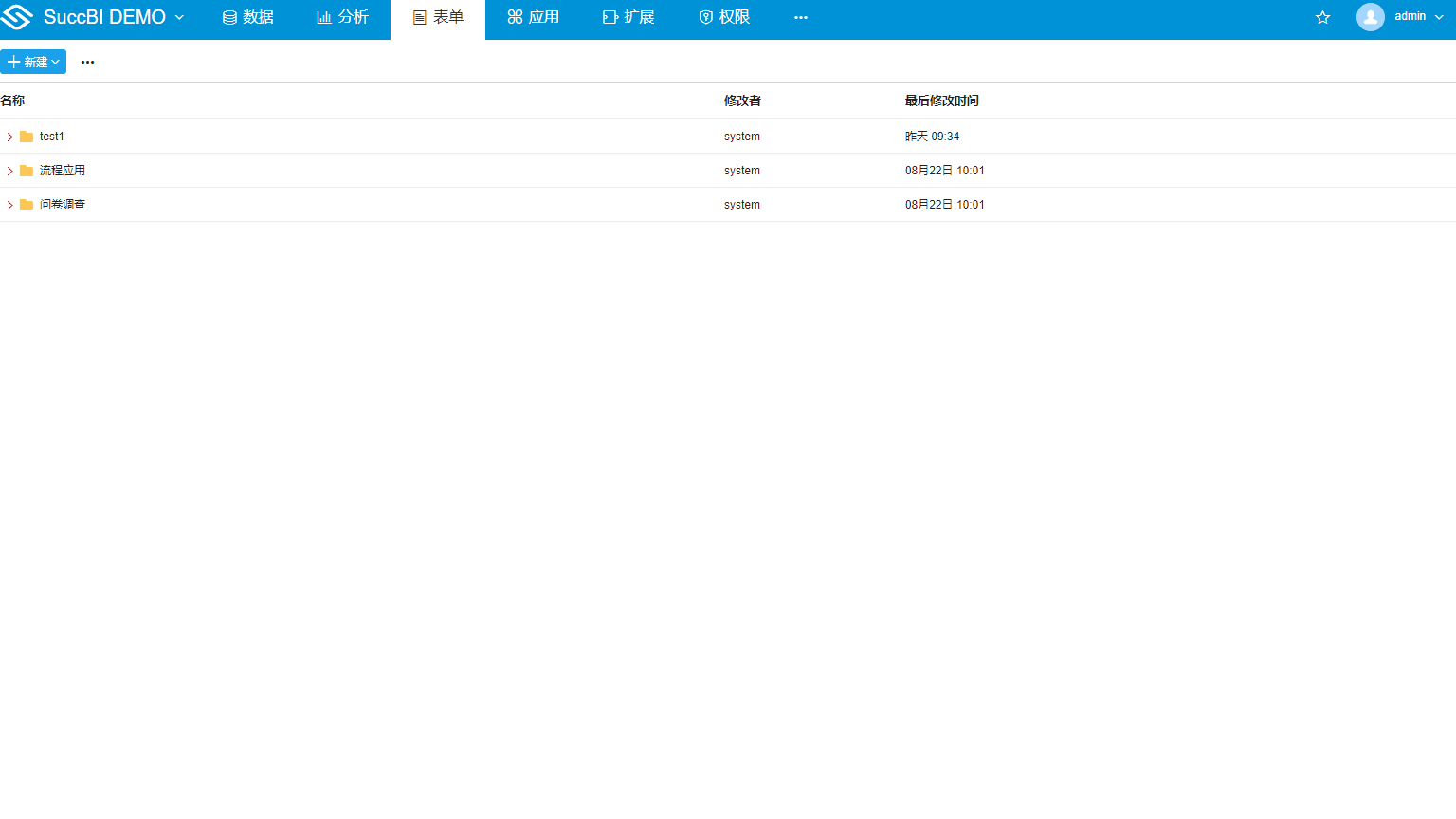
Task: Click the admin avatar picture
Action: (1370, 16)
